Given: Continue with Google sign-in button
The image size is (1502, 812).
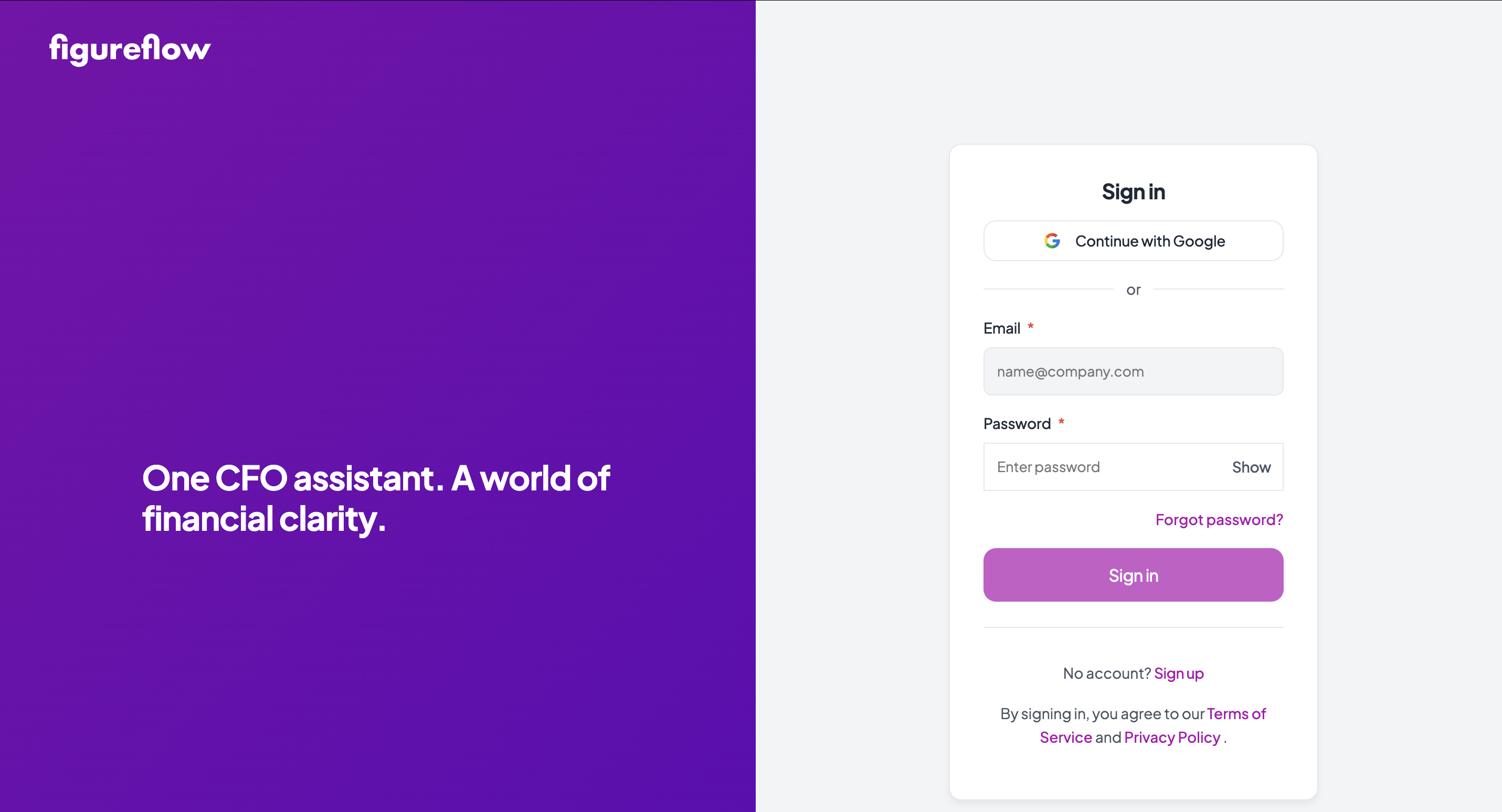Looking at the screenshot, I should pos(1133,241).
